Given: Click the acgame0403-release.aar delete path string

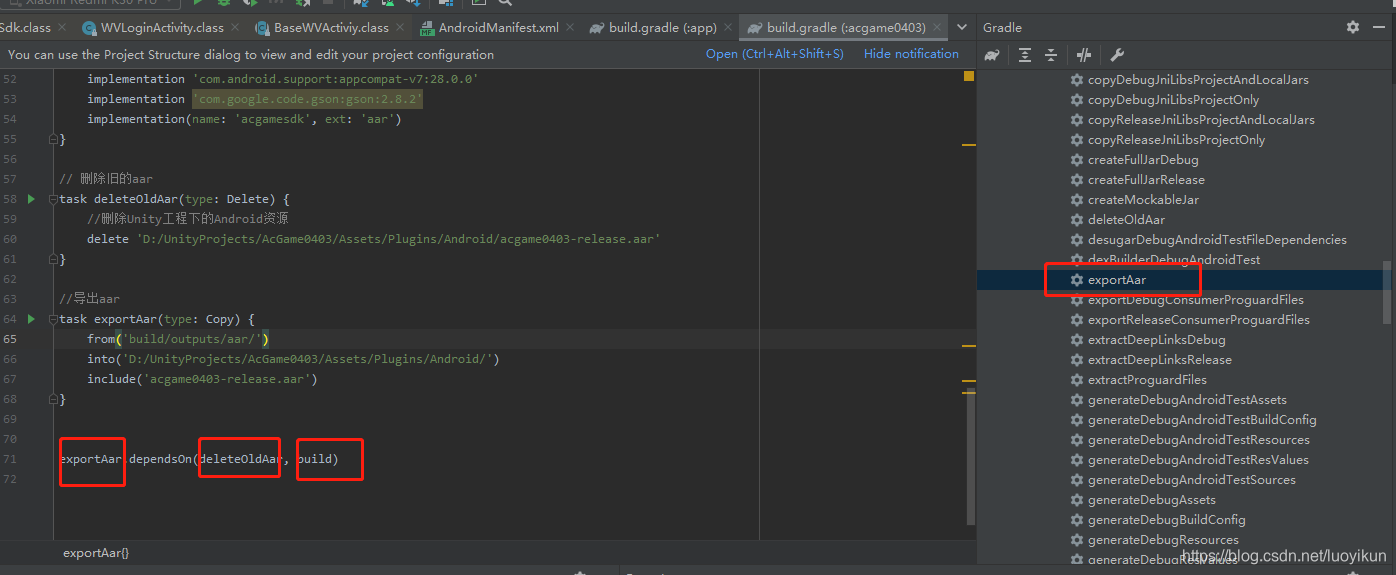Looking at the screenshot, I should pos(398,239).
